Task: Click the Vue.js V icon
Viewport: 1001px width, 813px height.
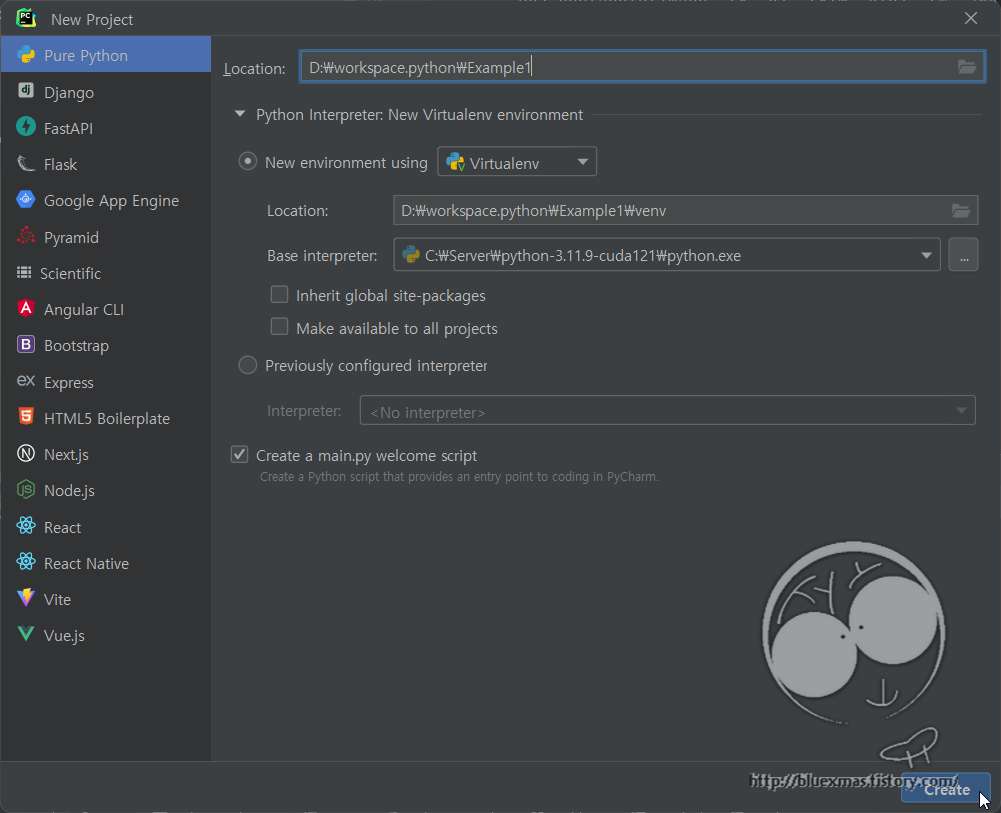Action: coord(26,634)
